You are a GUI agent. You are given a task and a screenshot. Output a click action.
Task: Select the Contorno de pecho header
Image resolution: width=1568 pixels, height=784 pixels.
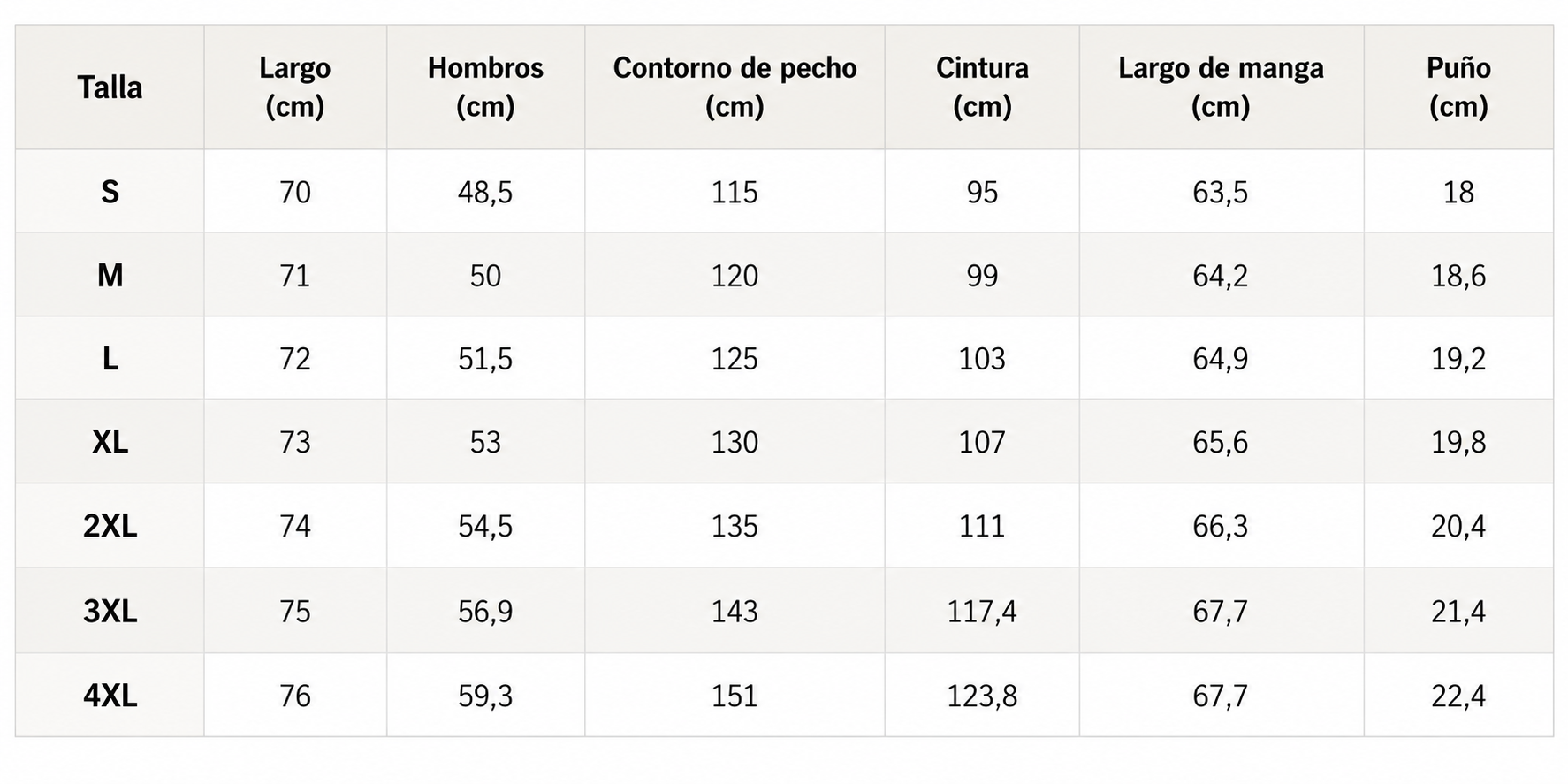pos(735,88)
